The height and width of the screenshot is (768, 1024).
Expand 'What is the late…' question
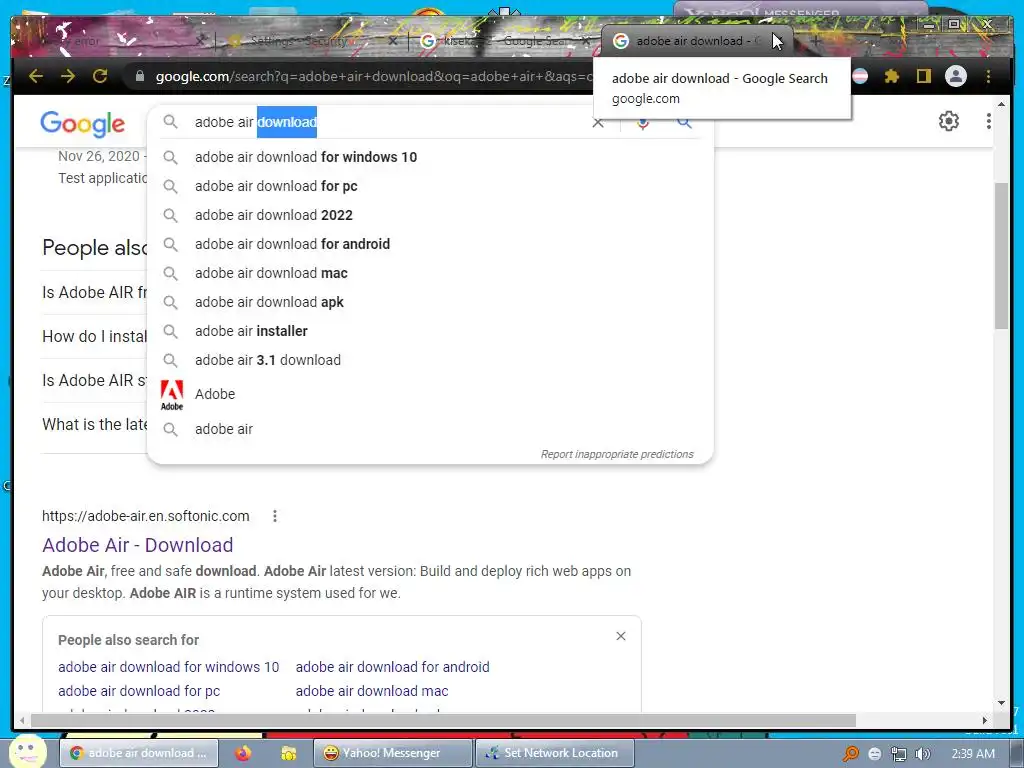coord(95,424)
